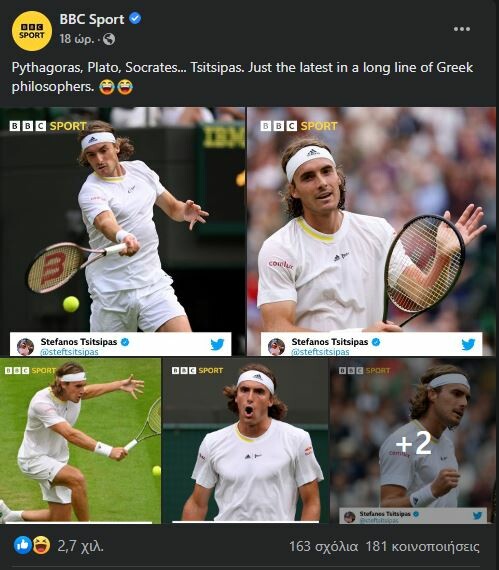This screenshot has width=499, height=570.
Task: Click the BBC Sport profile avatar
Action: (x=32, y=31)
